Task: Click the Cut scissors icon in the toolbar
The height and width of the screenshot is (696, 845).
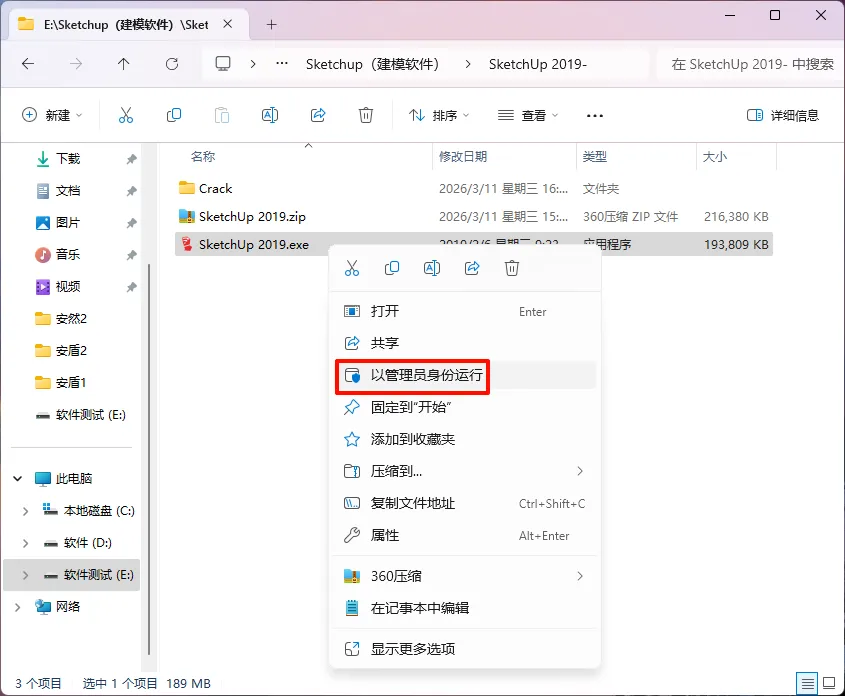Action: 126,115
